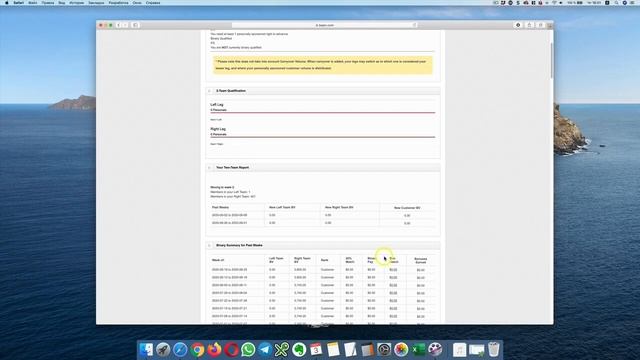Click the "New Left Team BV" column header
This screenshot has height=360, width=640.
point(282,207)
